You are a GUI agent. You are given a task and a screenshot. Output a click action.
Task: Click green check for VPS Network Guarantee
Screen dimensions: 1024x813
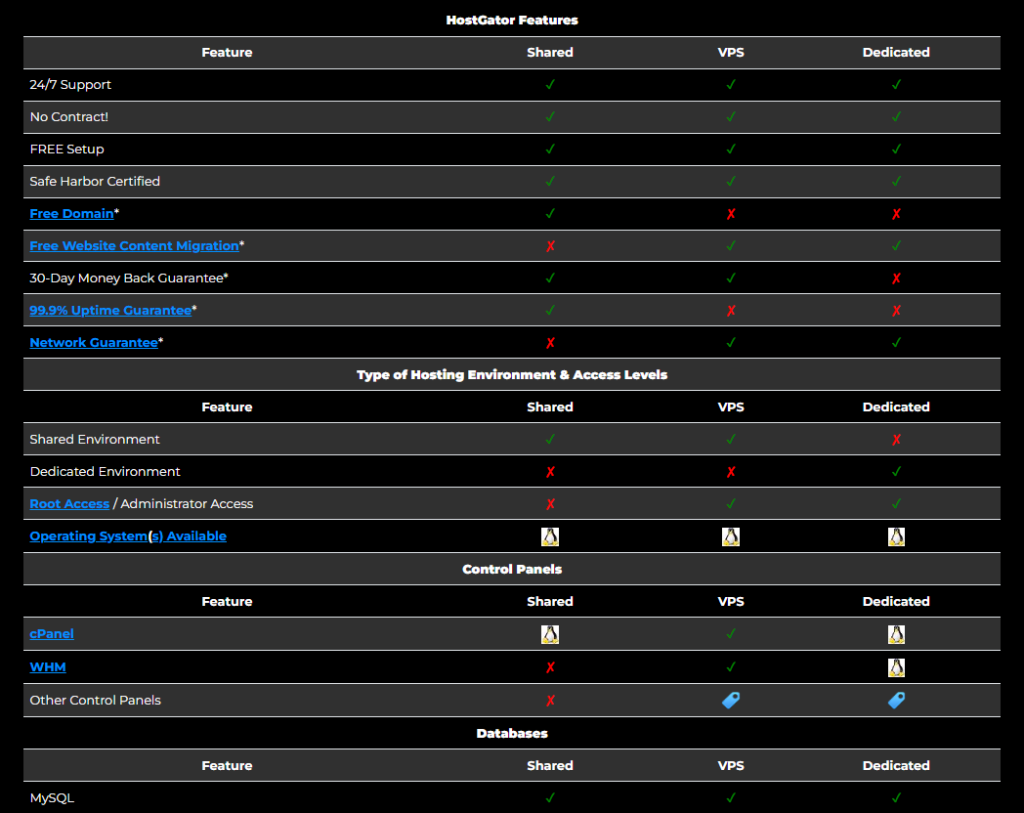(731, 342)
